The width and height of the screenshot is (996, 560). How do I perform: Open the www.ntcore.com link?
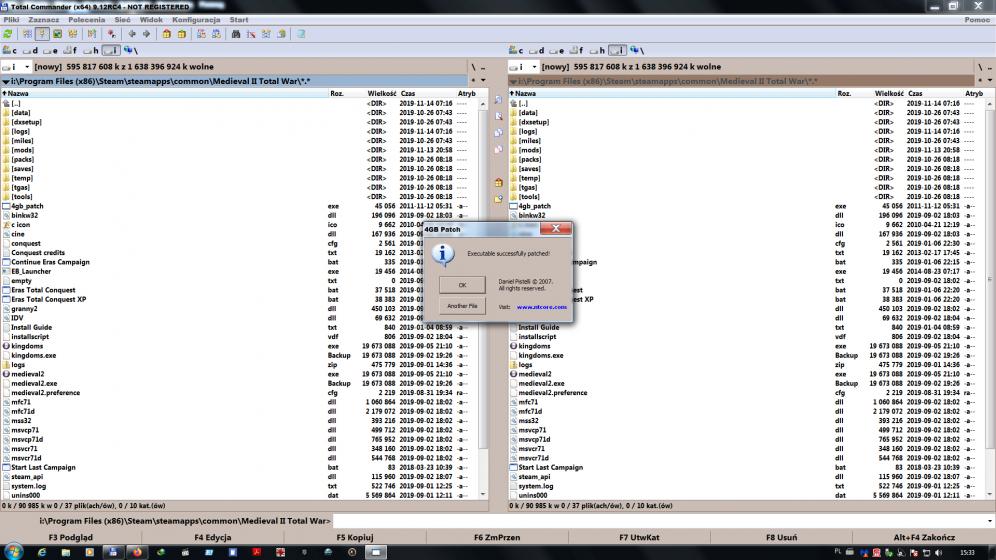pyautogui.click(x=542, y=307)
